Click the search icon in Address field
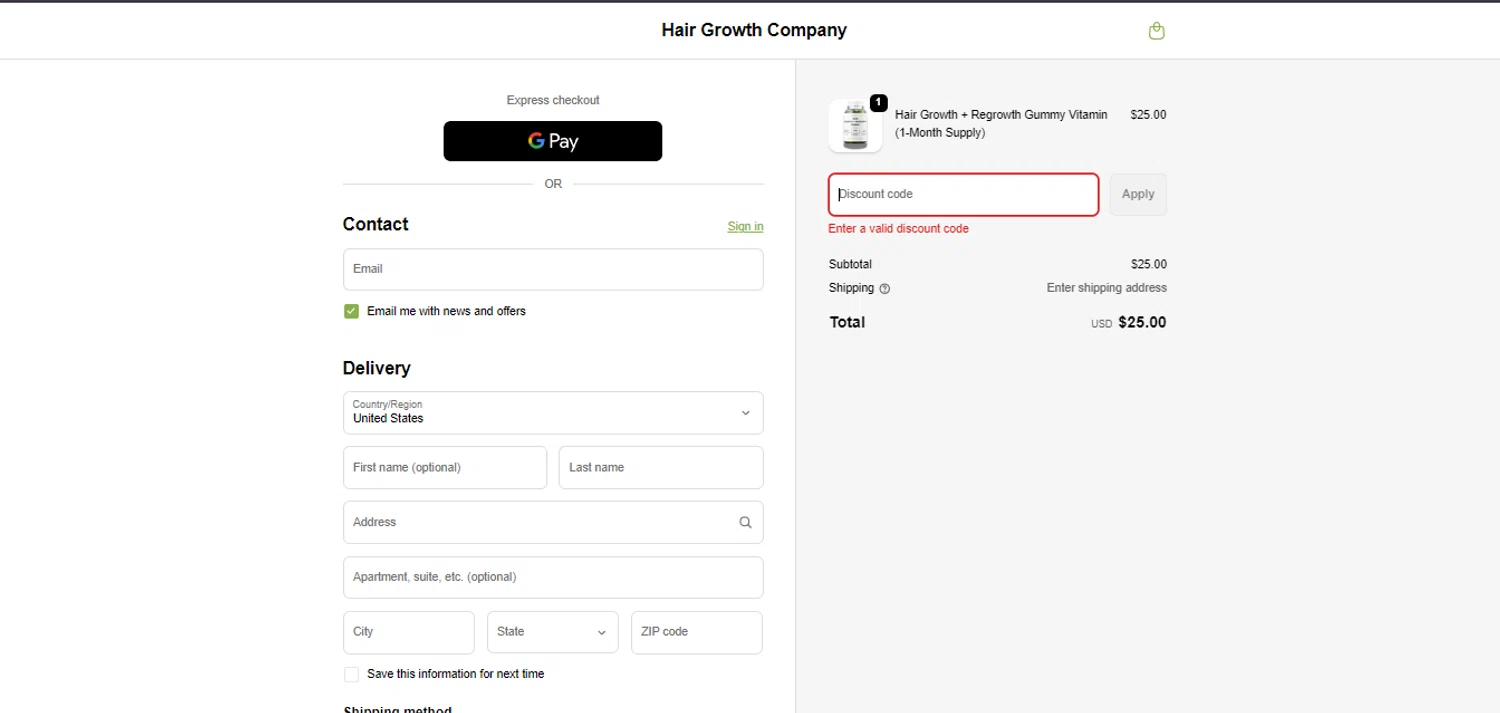Viewport: 1500px width, 713px height. 745,522
